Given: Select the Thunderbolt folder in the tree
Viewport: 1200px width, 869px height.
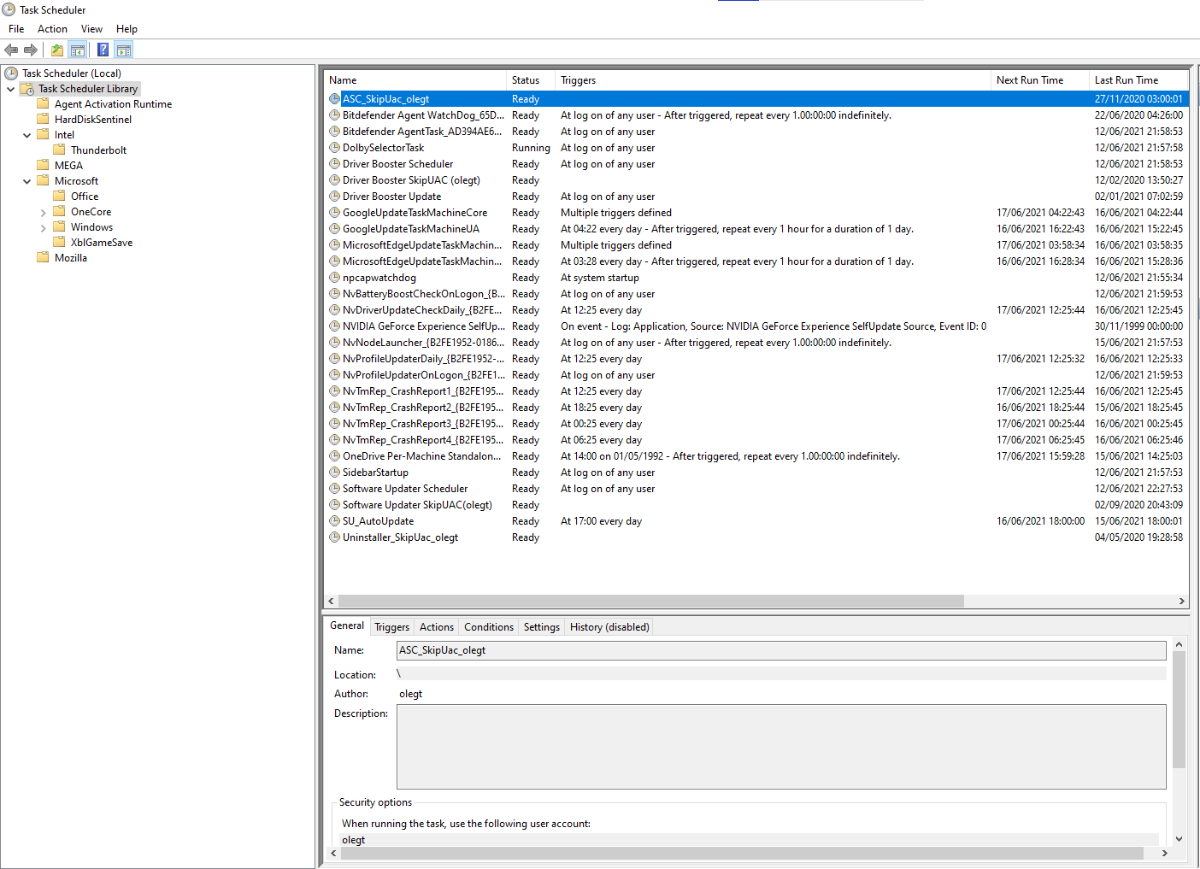Looking at the screenshot, I should click(98, 150).
